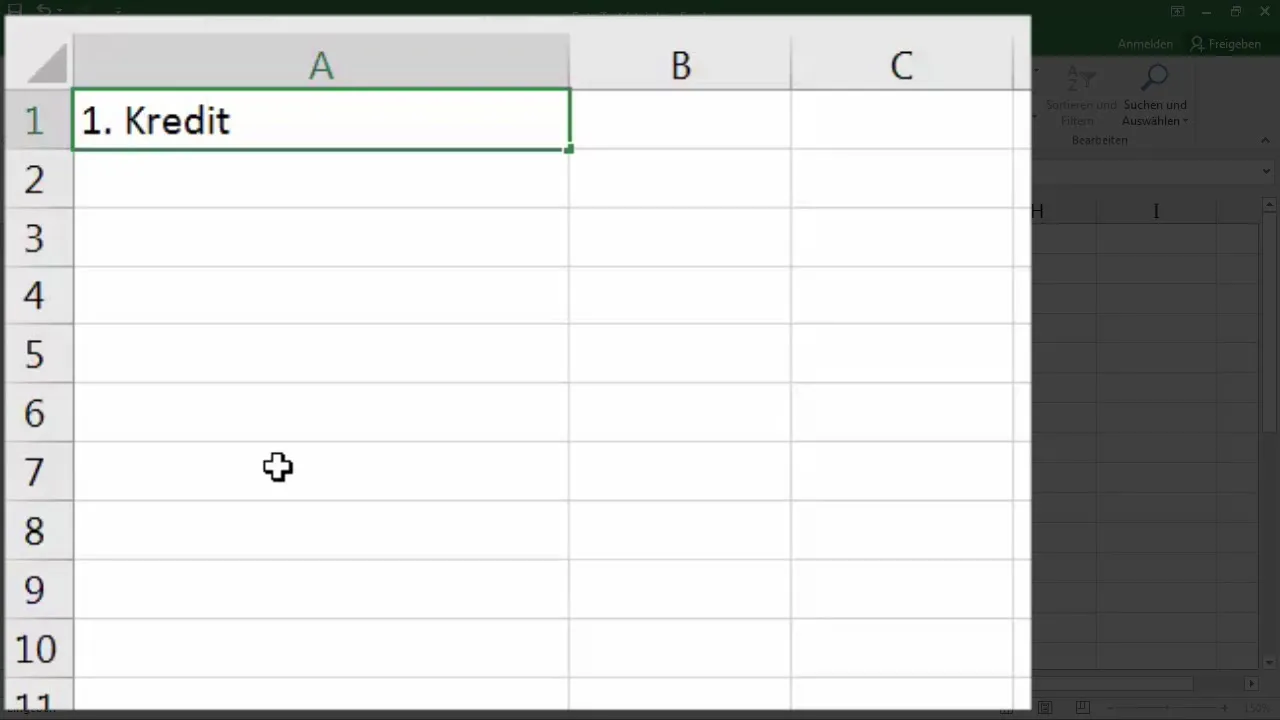Image resolution: width=1280 pixels, height=720 pixels.
Task: Open the Sortieren und Filtern tool
Action: pos(1080,95)
